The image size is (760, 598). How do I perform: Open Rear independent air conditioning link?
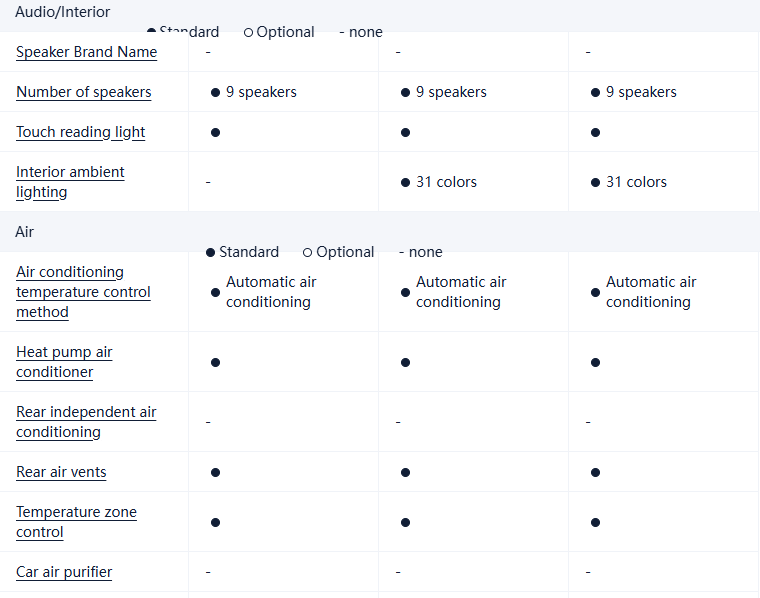click(x=86, y=422)
